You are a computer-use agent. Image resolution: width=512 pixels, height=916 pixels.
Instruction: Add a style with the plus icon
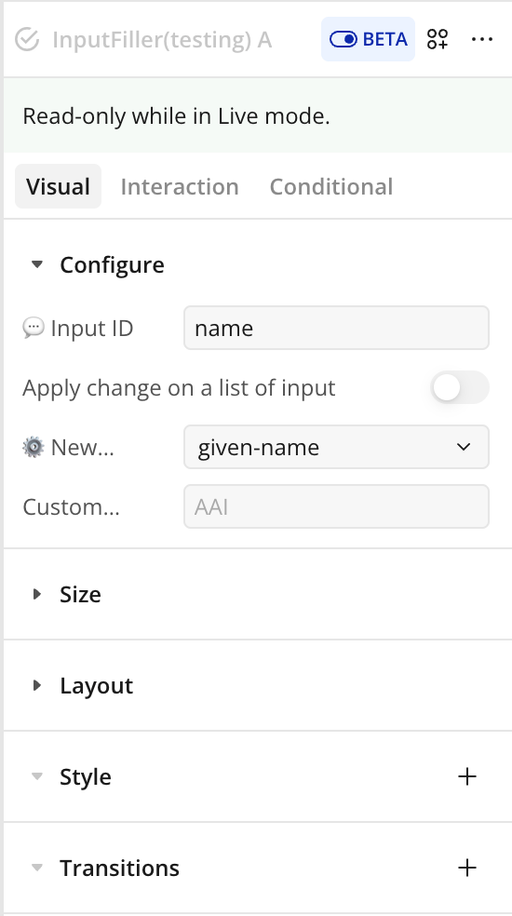(x=467, y=776)
